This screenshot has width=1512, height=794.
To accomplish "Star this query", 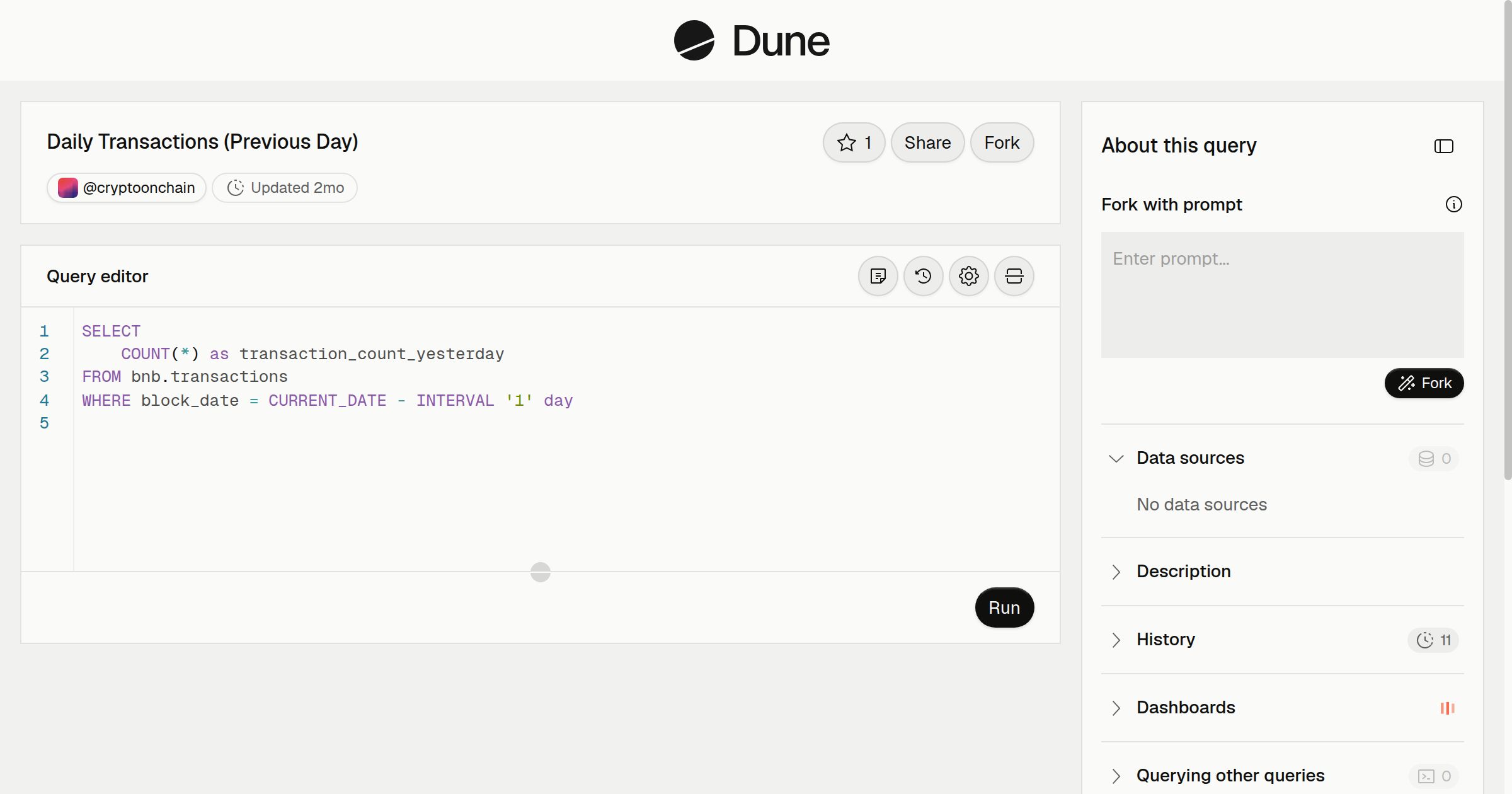I will [854, 142].
